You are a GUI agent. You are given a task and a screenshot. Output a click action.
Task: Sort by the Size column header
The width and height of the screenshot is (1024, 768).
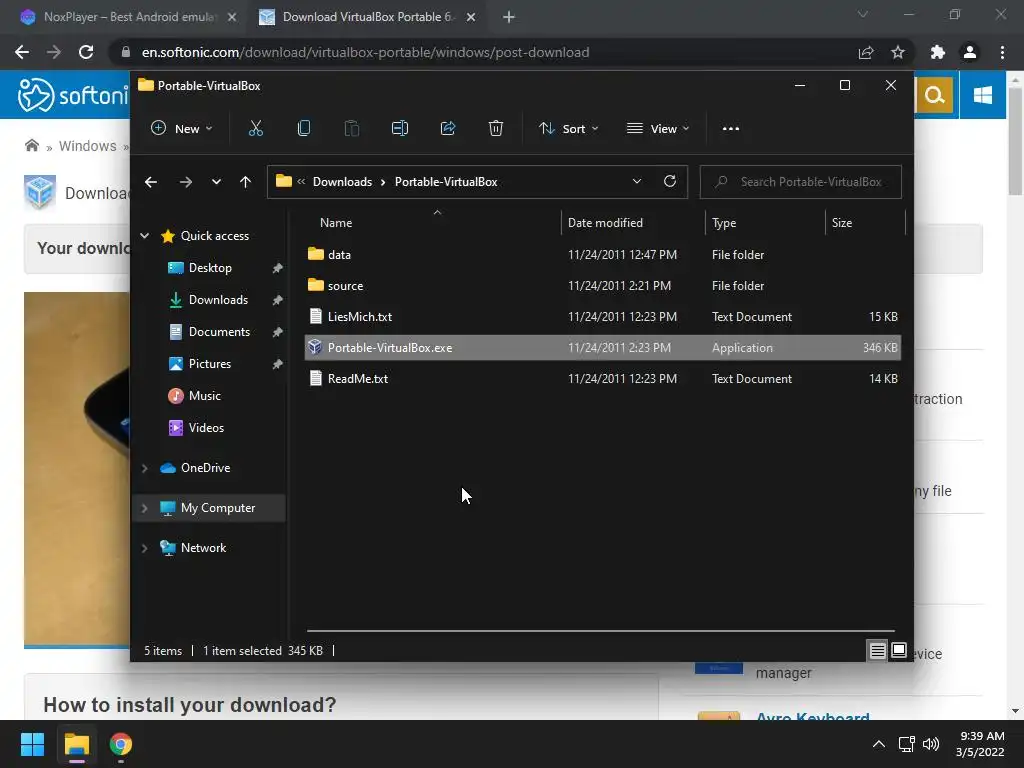tap(842, 223)
